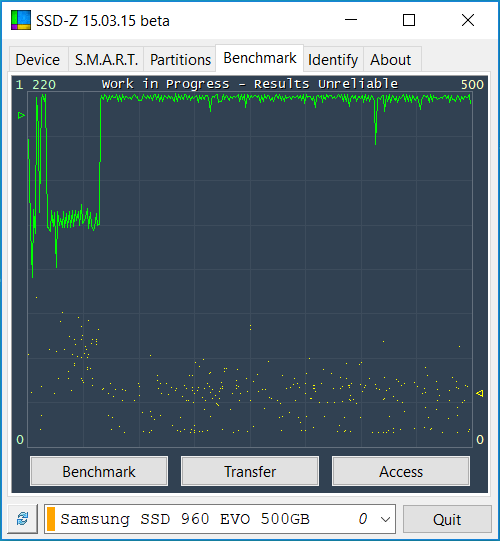
Task: Click the green triangle marker on left axis
Action: (x=21, y=115)
